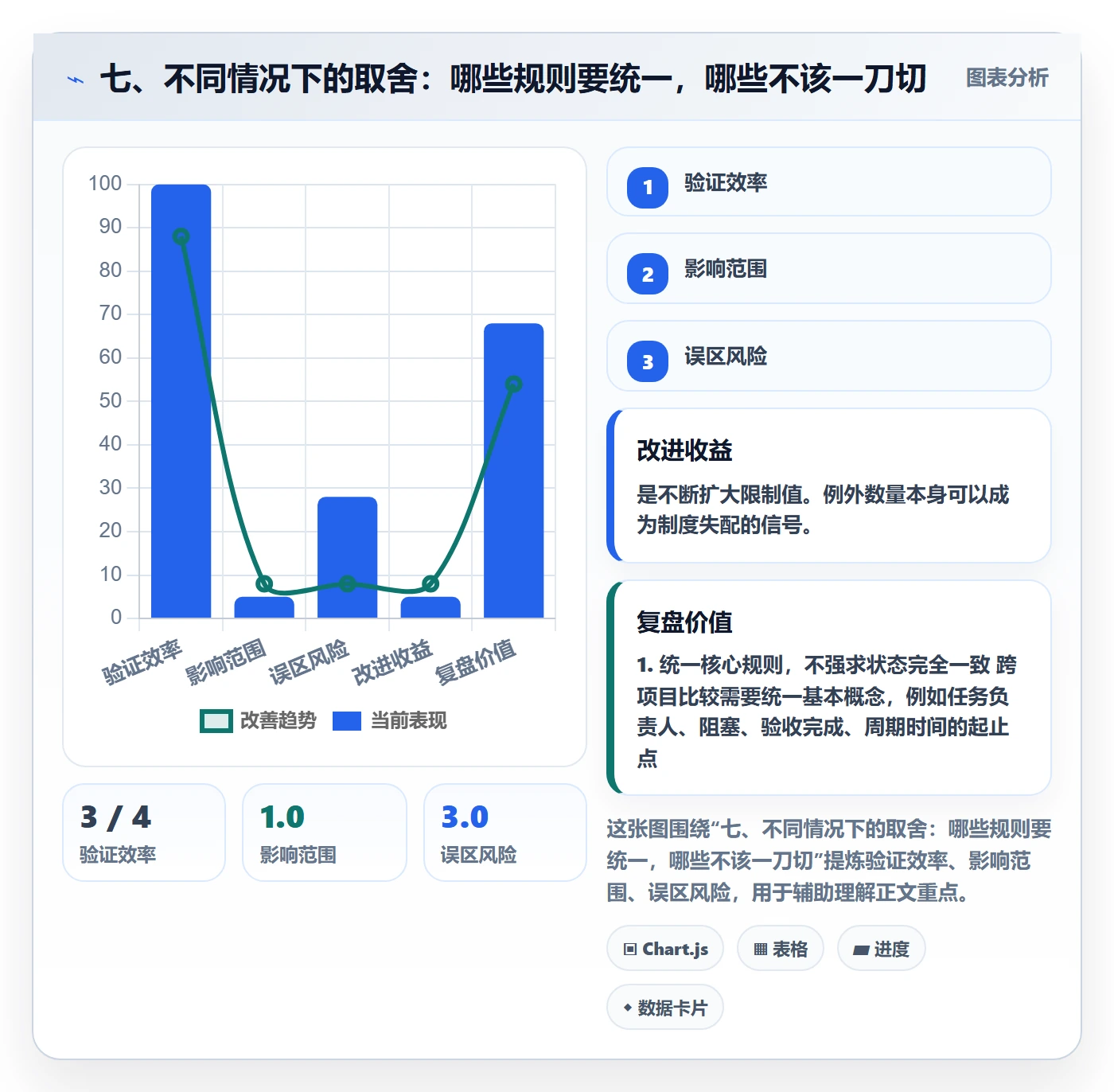The height and width of the screenshot is (1092, 1114).
Task: Open the 表格 tag
Action: click(x=781, y=949)
